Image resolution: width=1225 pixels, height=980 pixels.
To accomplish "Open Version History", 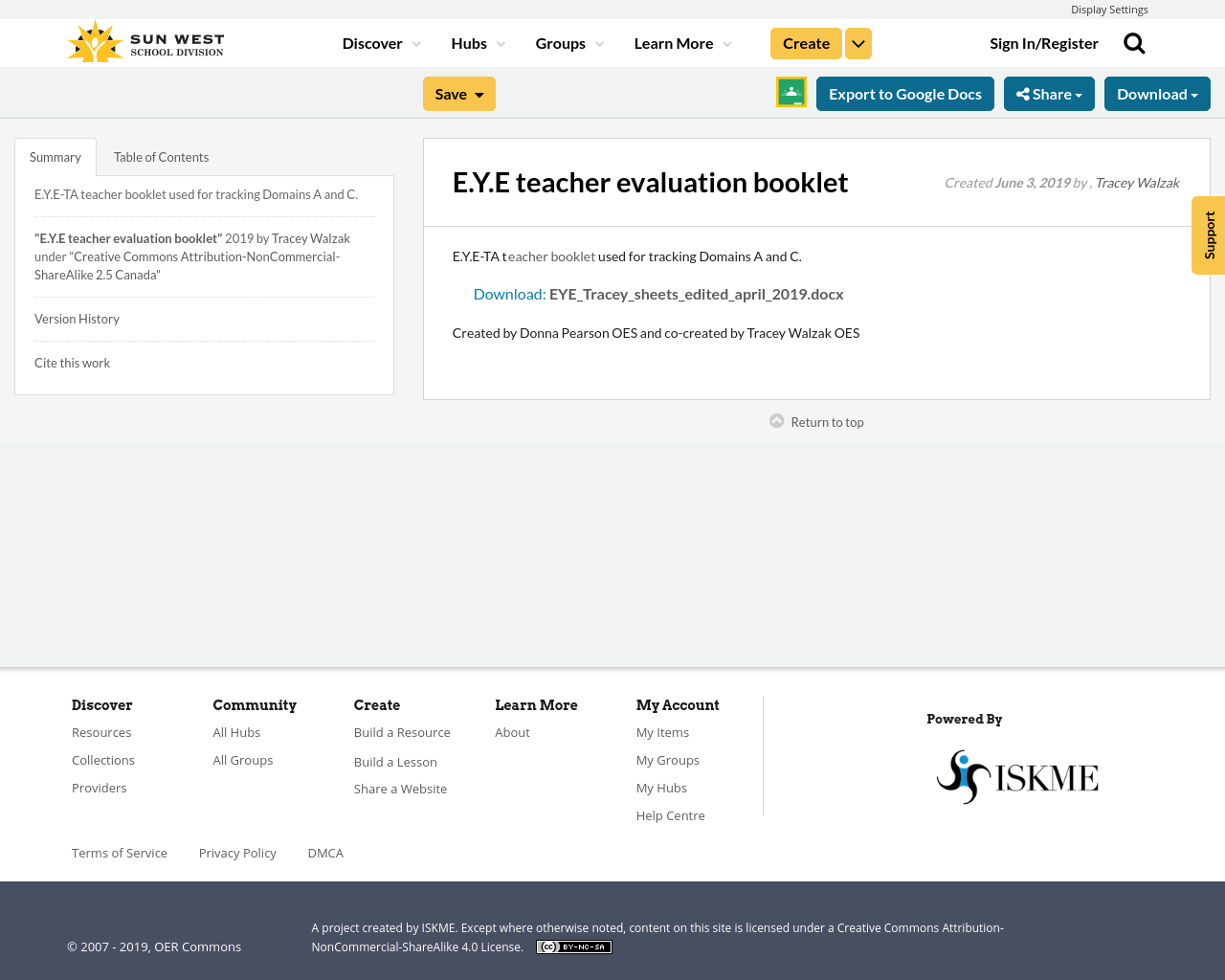I will pyautogui.click(x=77, y=317).
